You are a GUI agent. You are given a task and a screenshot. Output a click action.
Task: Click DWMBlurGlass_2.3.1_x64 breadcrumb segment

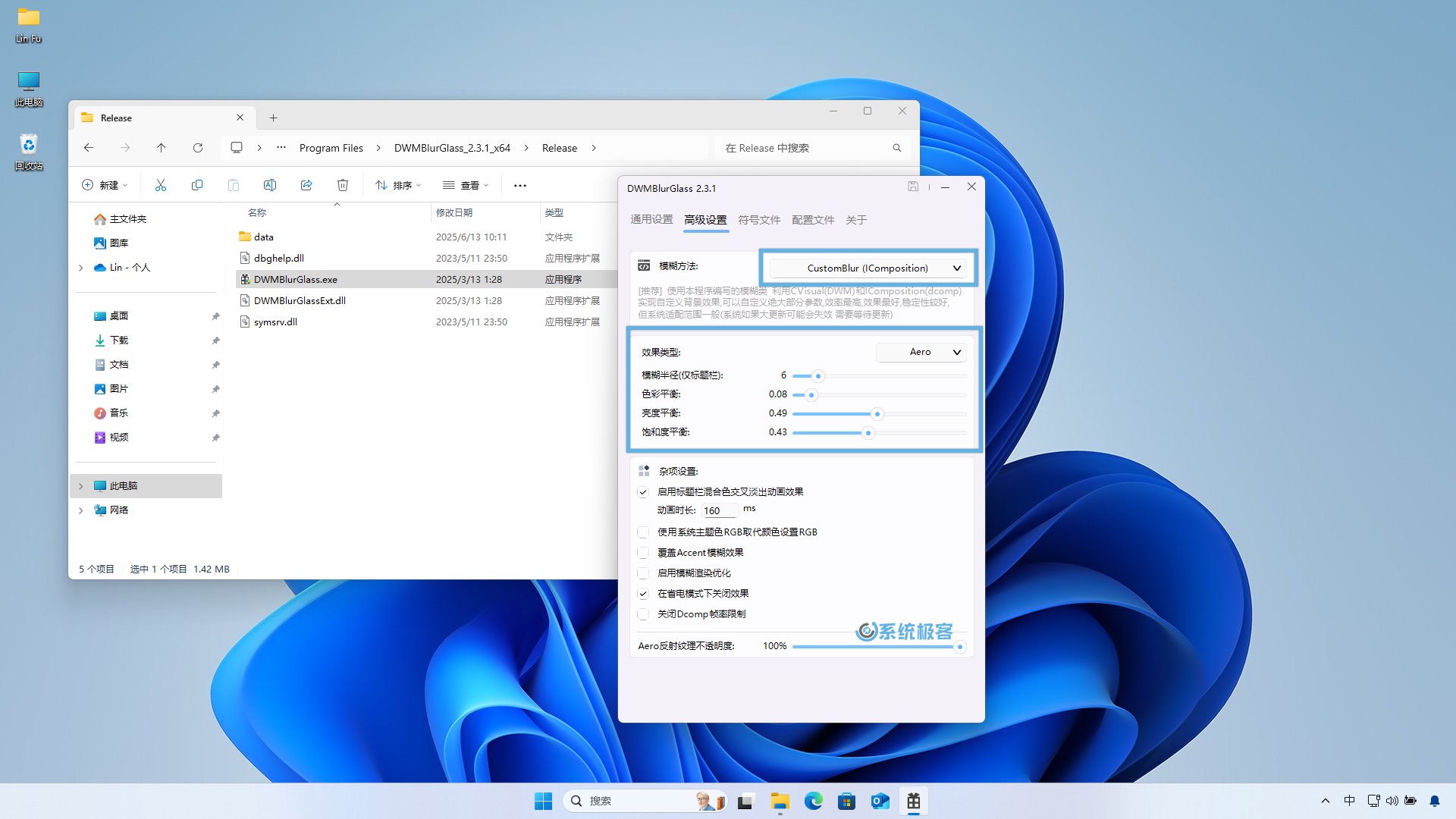click(x=452, y=148)
